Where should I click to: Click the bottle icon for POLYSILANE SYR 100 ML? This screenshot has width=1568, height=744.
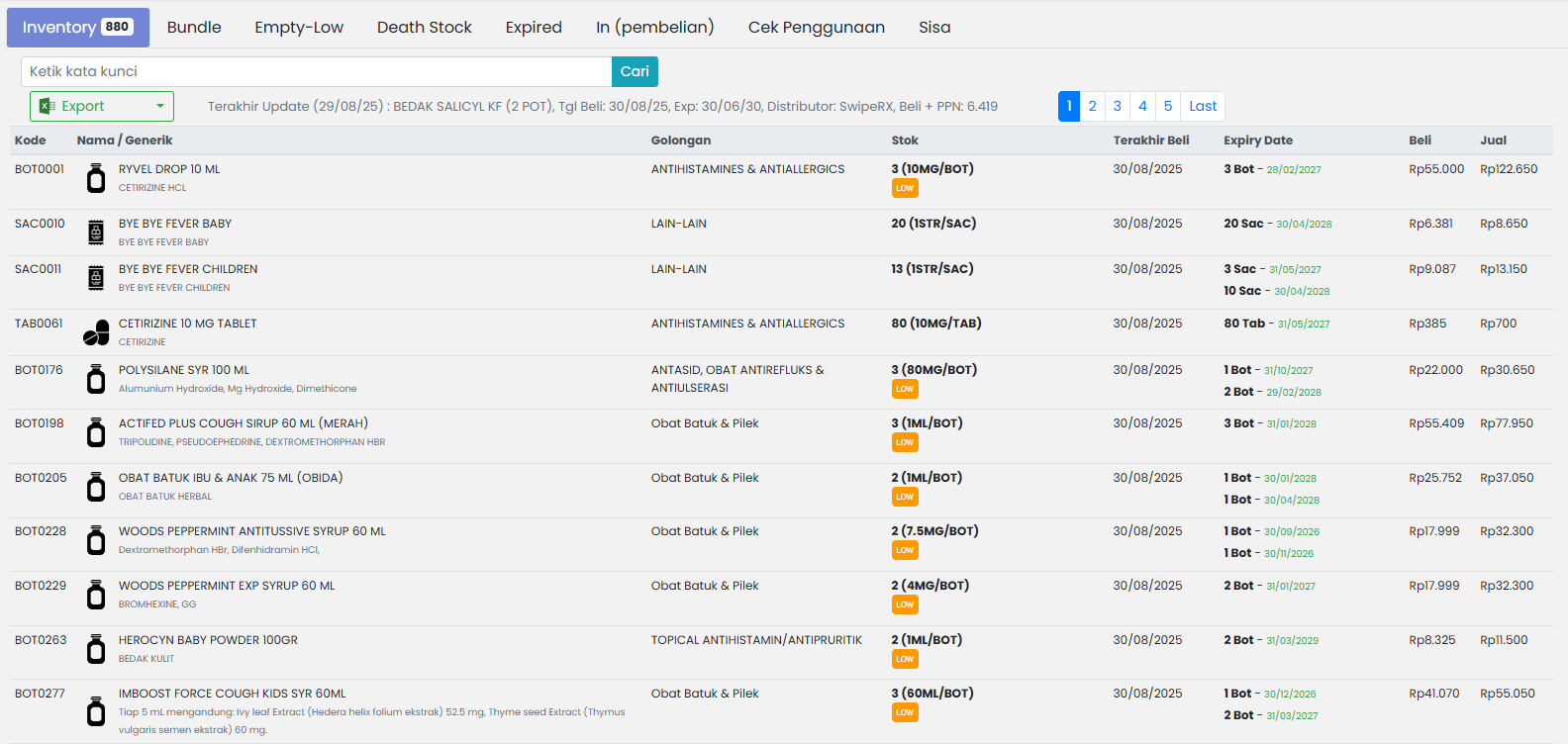96,379
